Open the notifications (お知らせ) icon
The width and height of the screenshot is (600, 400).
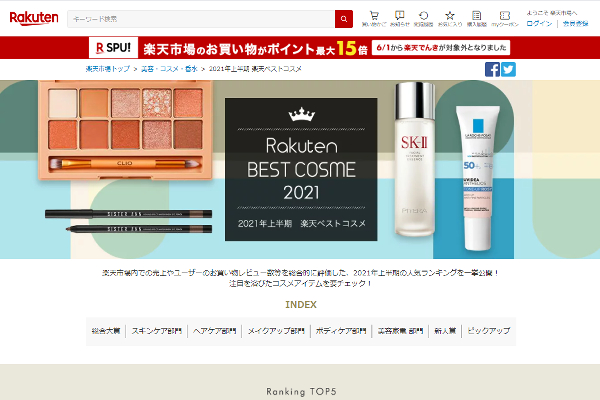pyautogui.click(x=399, y=18)
